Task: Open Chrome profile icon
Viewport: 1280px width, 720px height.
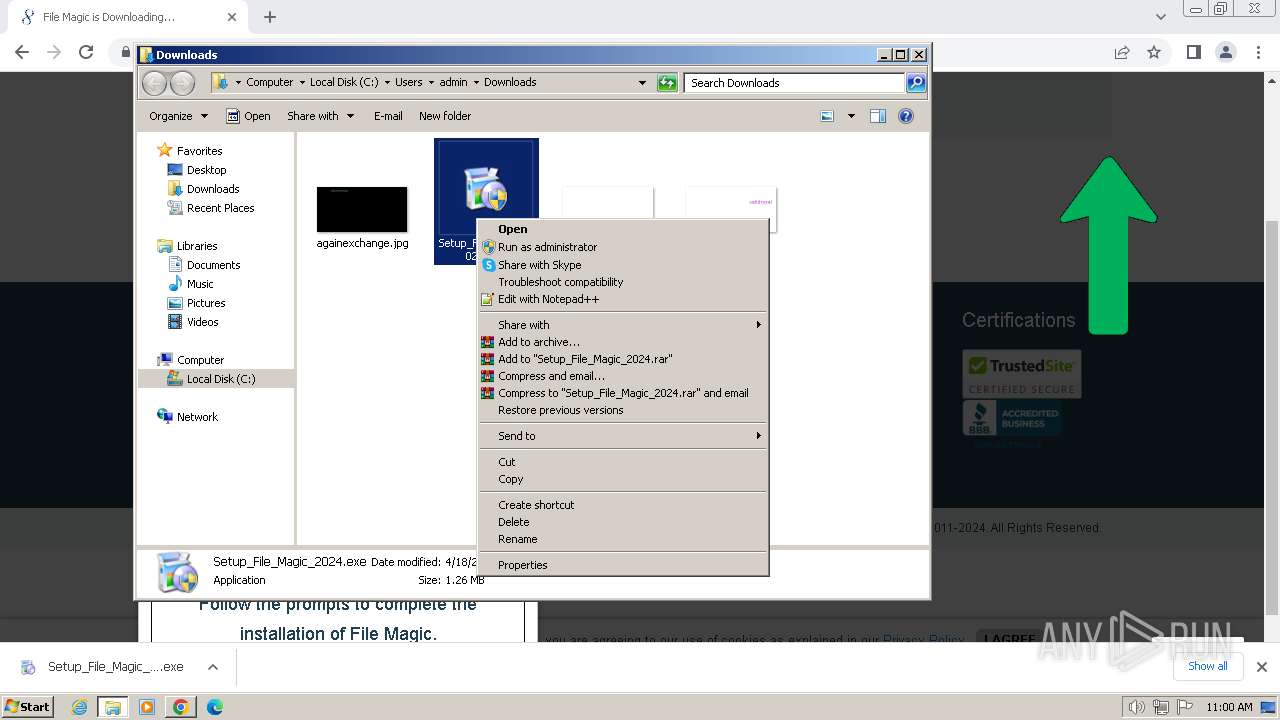Action: 1225,52
